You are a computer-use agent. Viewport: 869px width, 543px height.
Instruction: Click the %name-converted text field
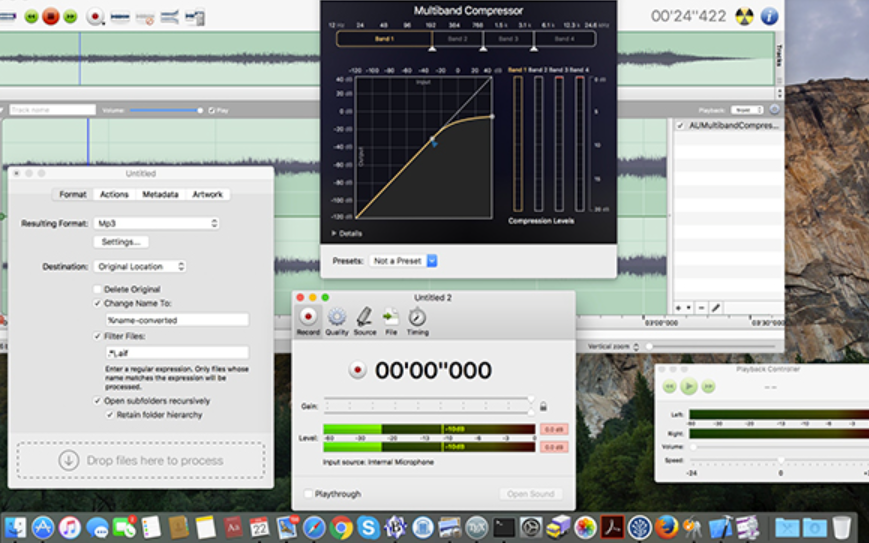177,320
